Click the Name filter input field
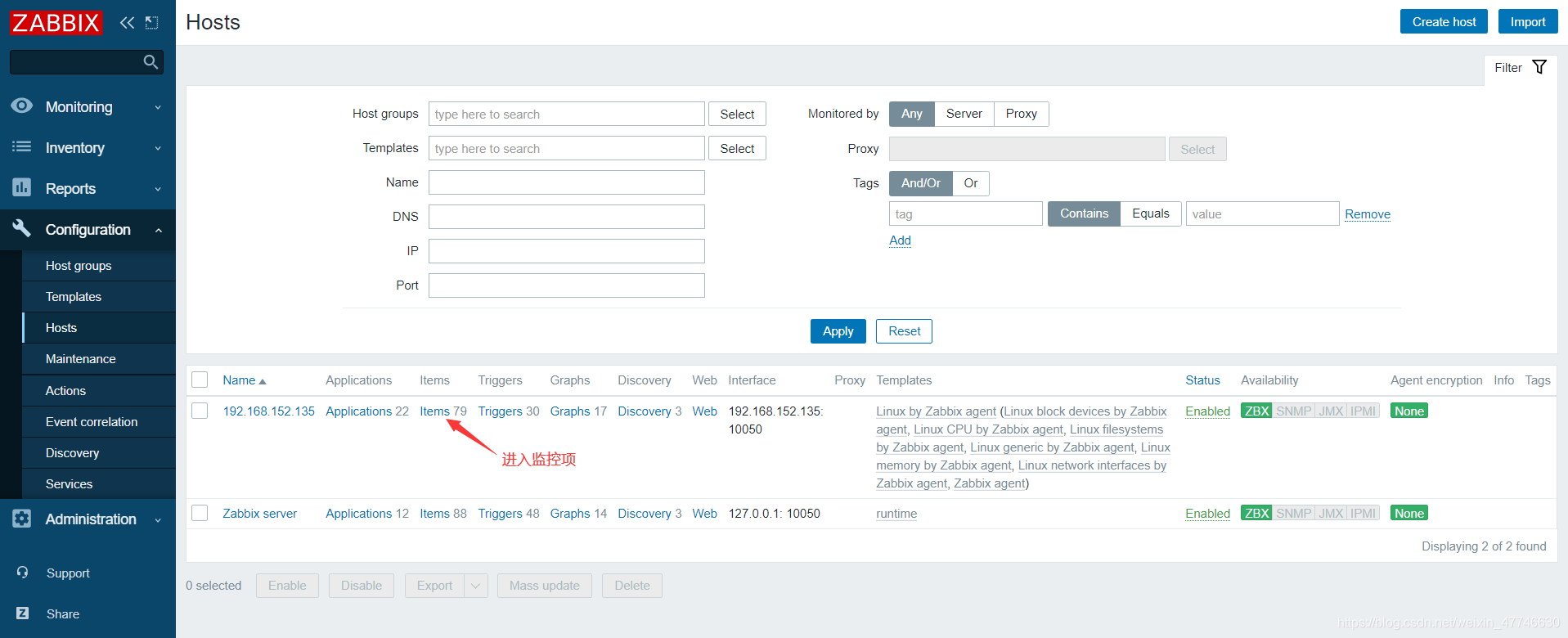This screenshot has height=638, width=1568. [566, 182]
